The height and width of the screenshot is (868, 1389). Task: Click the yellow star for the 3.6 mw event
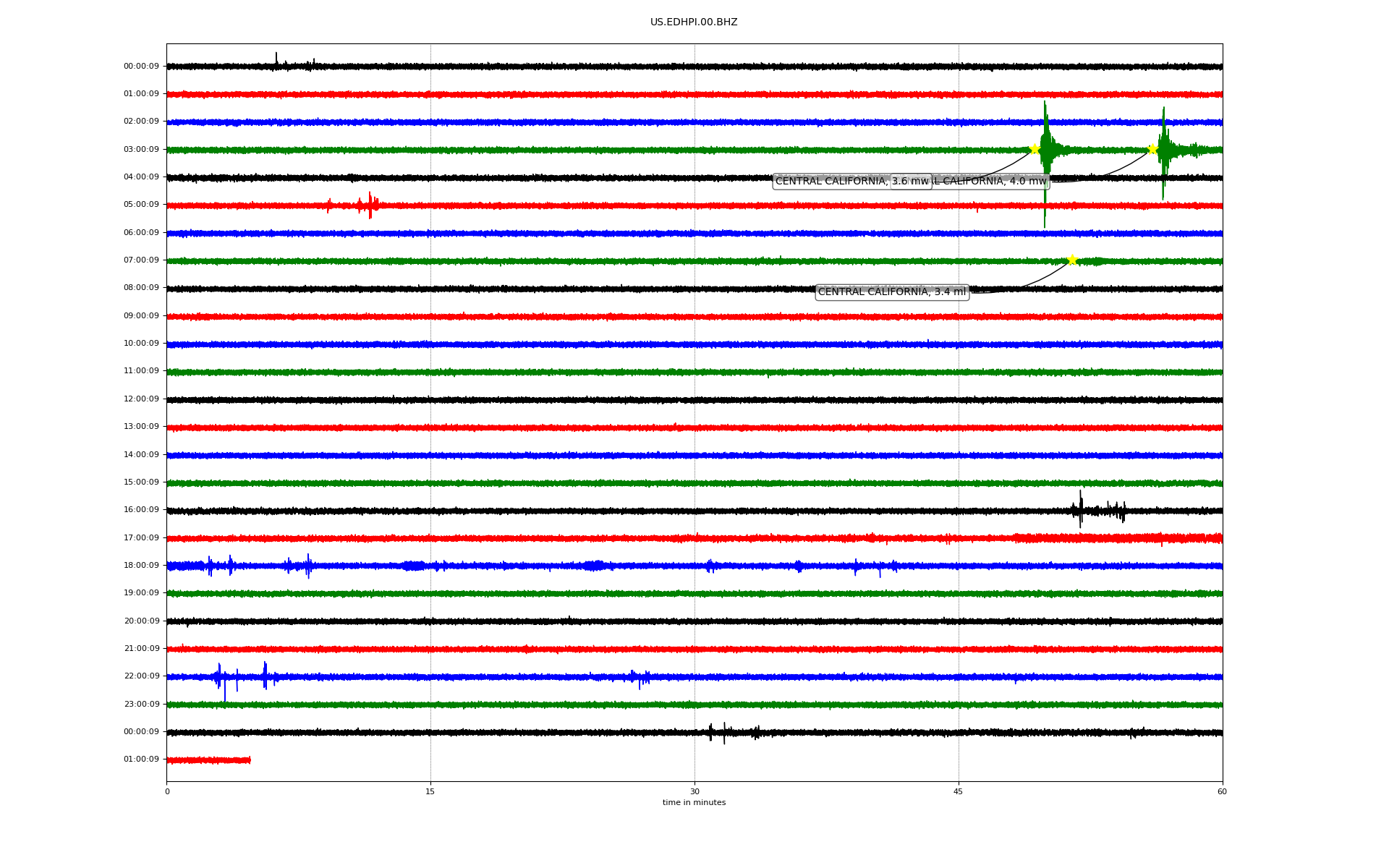pos(1035,149)
